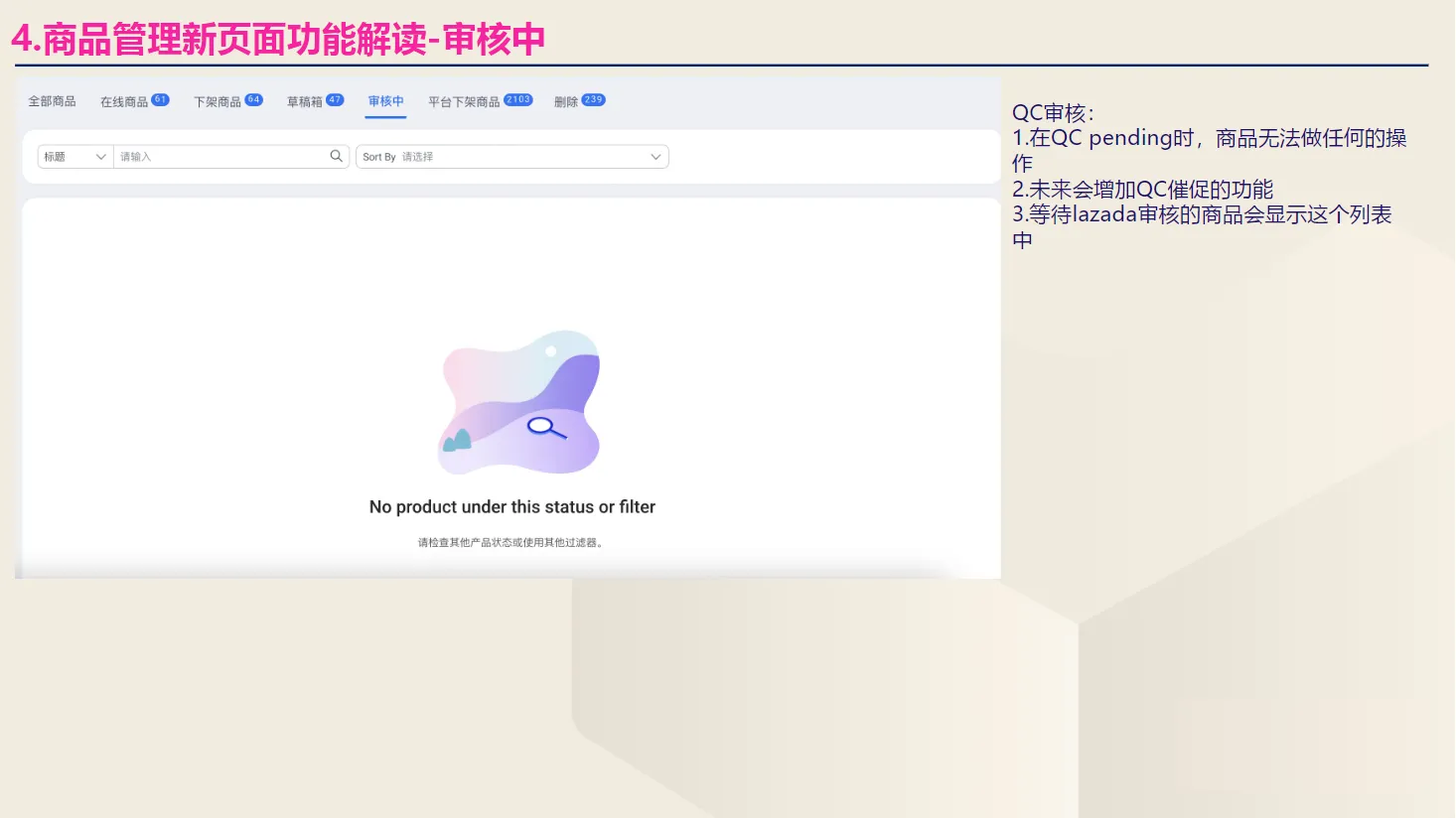The image size is (1456, 818).
Task: Click the chevron arrow beside 标题
Action: [x=100, y=156]
